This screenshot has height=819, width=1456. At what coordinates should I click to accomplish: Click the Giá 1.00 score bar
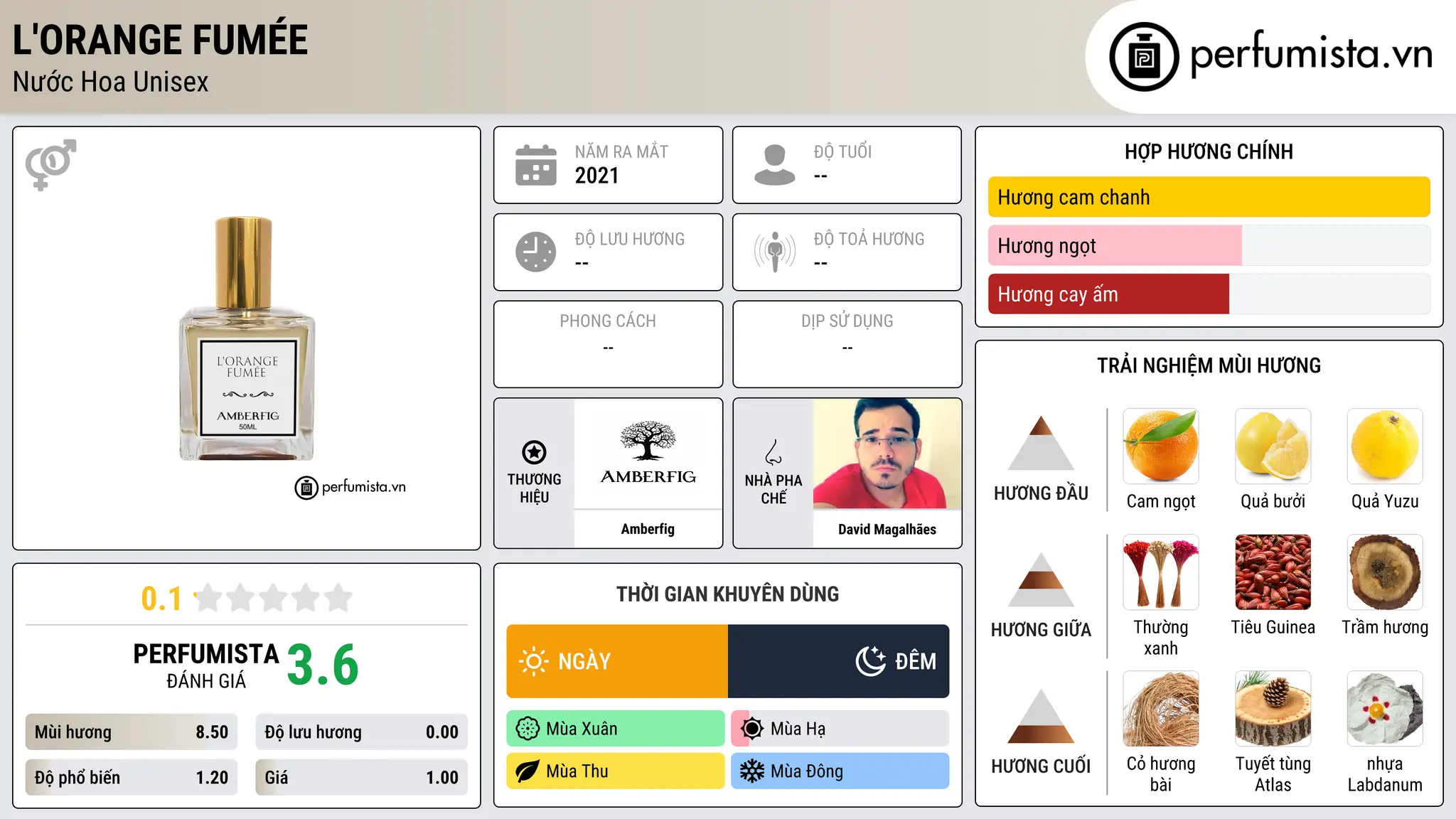coord(361,778)
